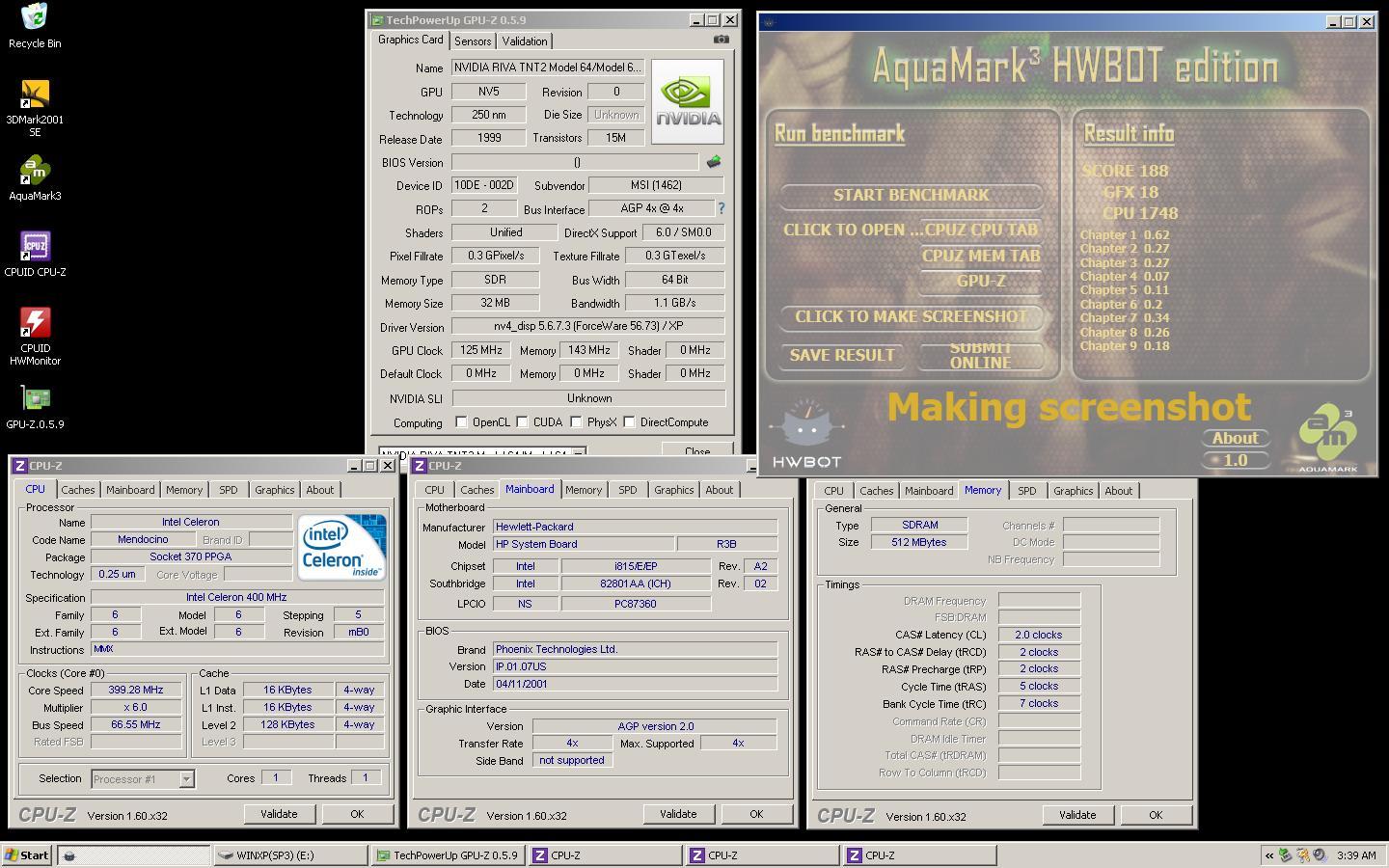The height and width of the screenshot is (868, 1389).
Task: Open Graphics tab in the SDRAM CPU-Z window
Action: pos(1074,491)
